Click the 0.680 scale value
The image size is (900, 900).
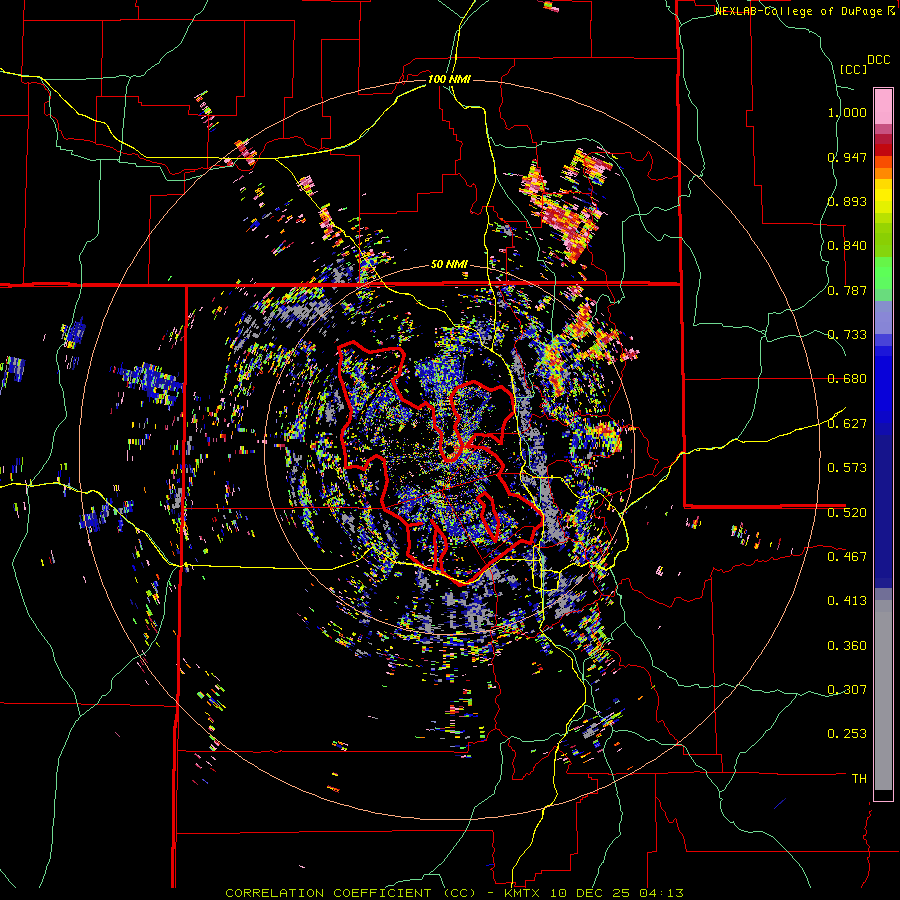pyautogui.click(x=847, y=379)
